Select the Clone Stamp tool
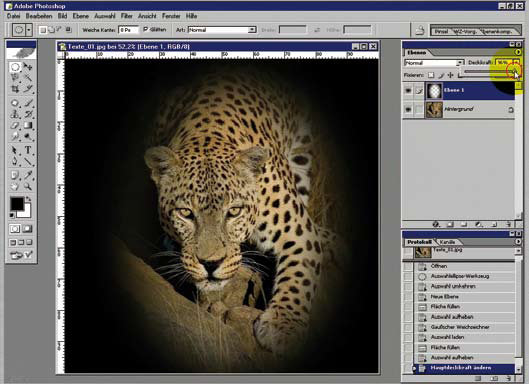 coord(15,114)
